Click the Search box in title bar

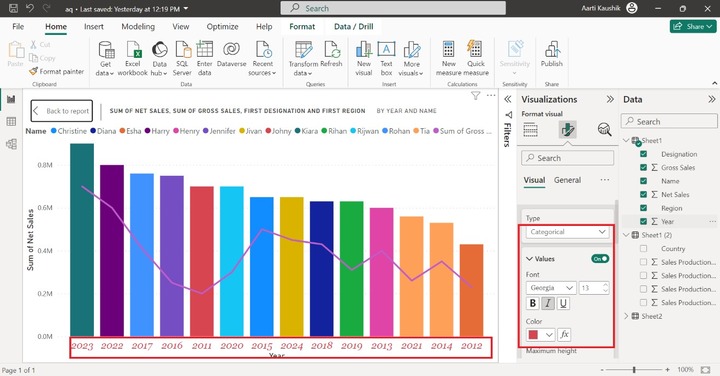[x=393, y=8]
